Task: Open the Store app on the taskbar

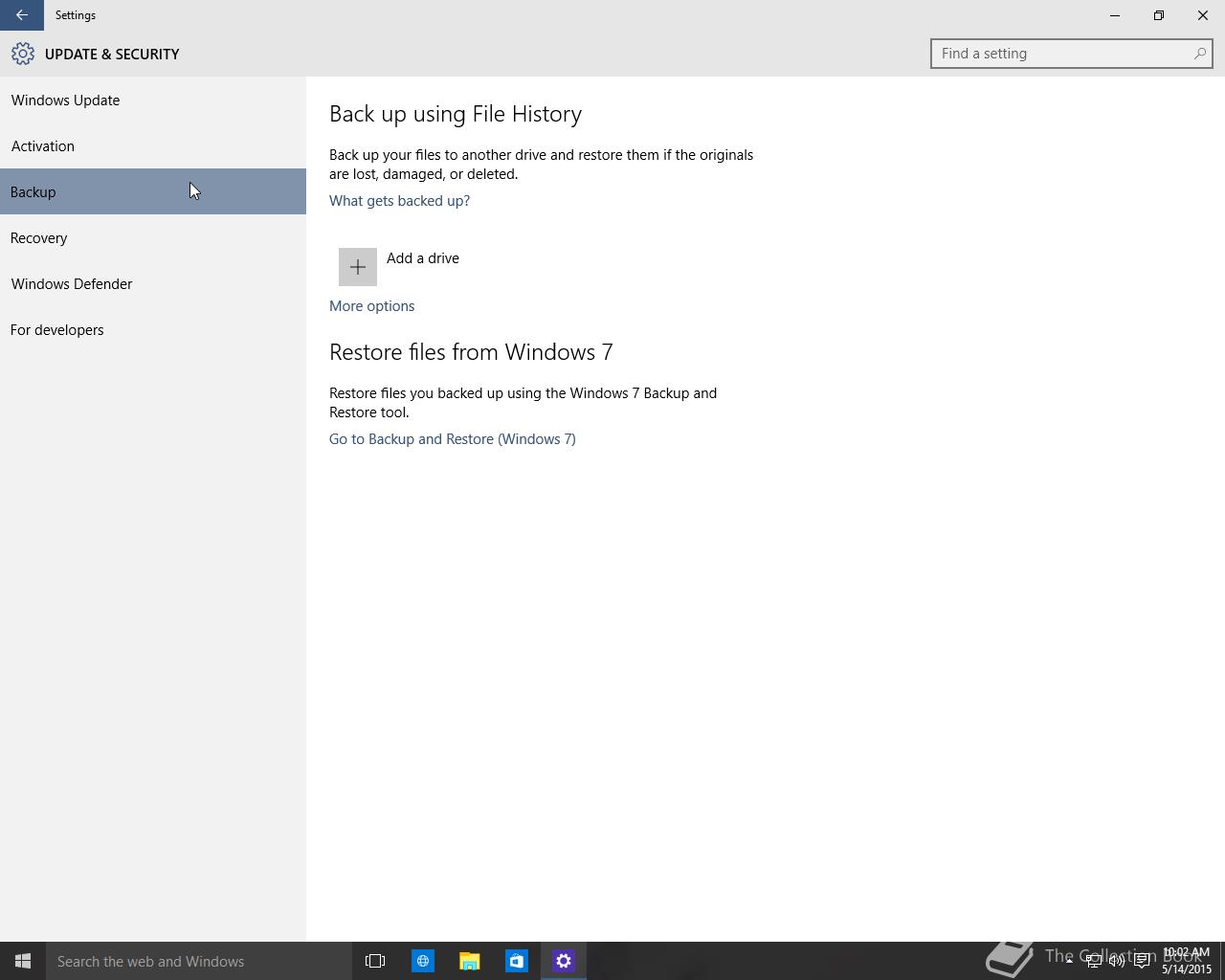Action: (x=516, y=961)
